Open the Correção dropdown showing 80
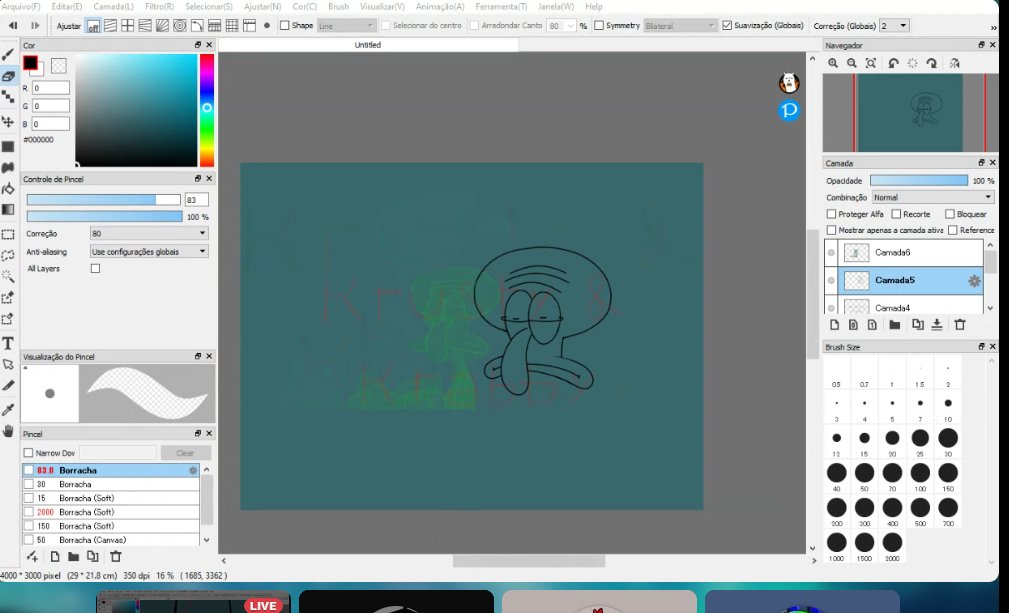The width and height of the screenshot is (1009, 613). pyautogui.click(x=149, y=233)
